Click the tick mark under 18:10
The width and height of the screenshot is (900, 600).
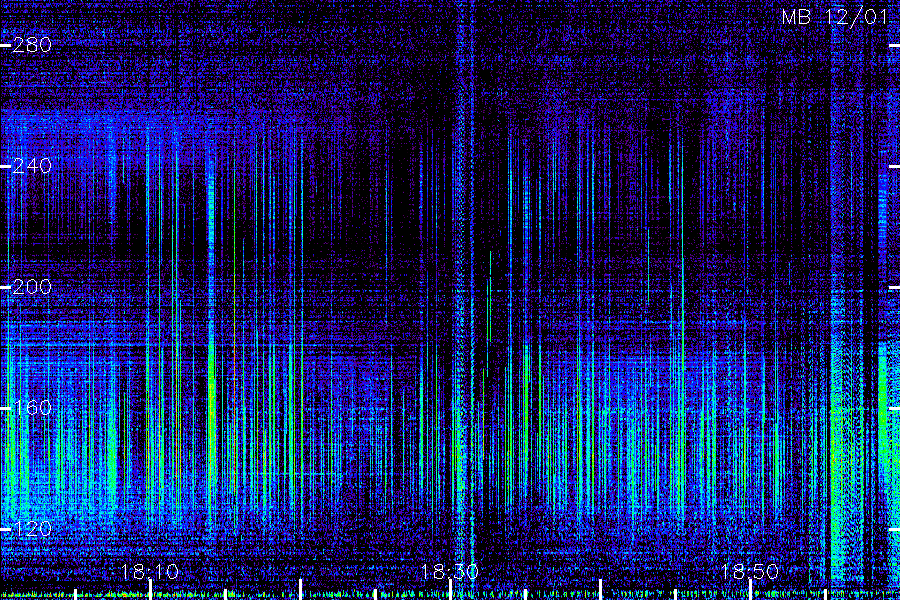click(150, 590)
